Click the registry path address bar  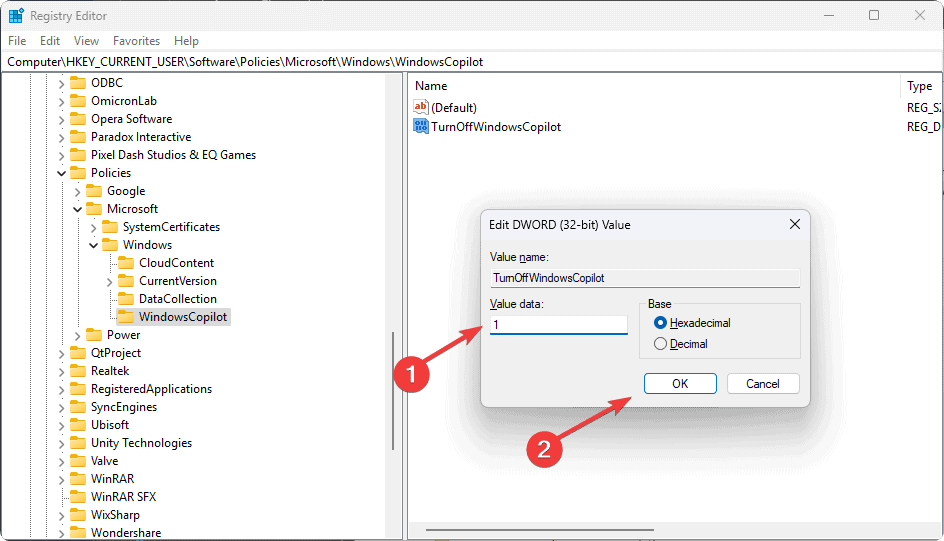pyautogui.click(x=471, y=62)
